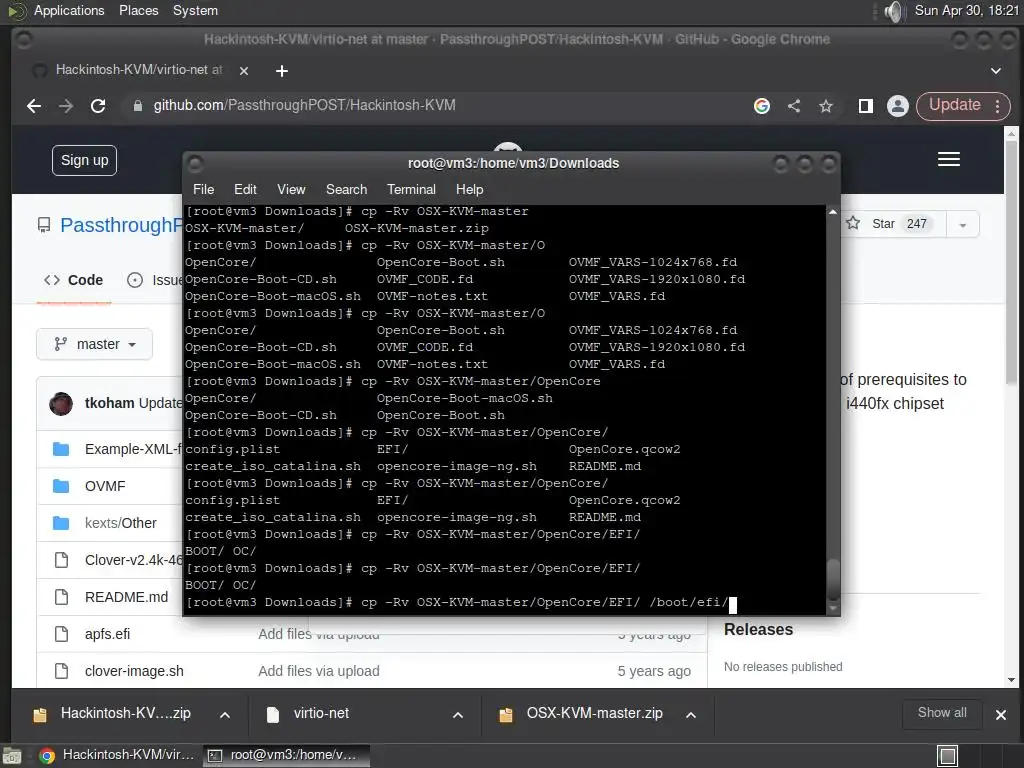Viewport: 1024px width, 768px height.
Task: Click the Google lens icon in address bar
Action: point(761,106)
